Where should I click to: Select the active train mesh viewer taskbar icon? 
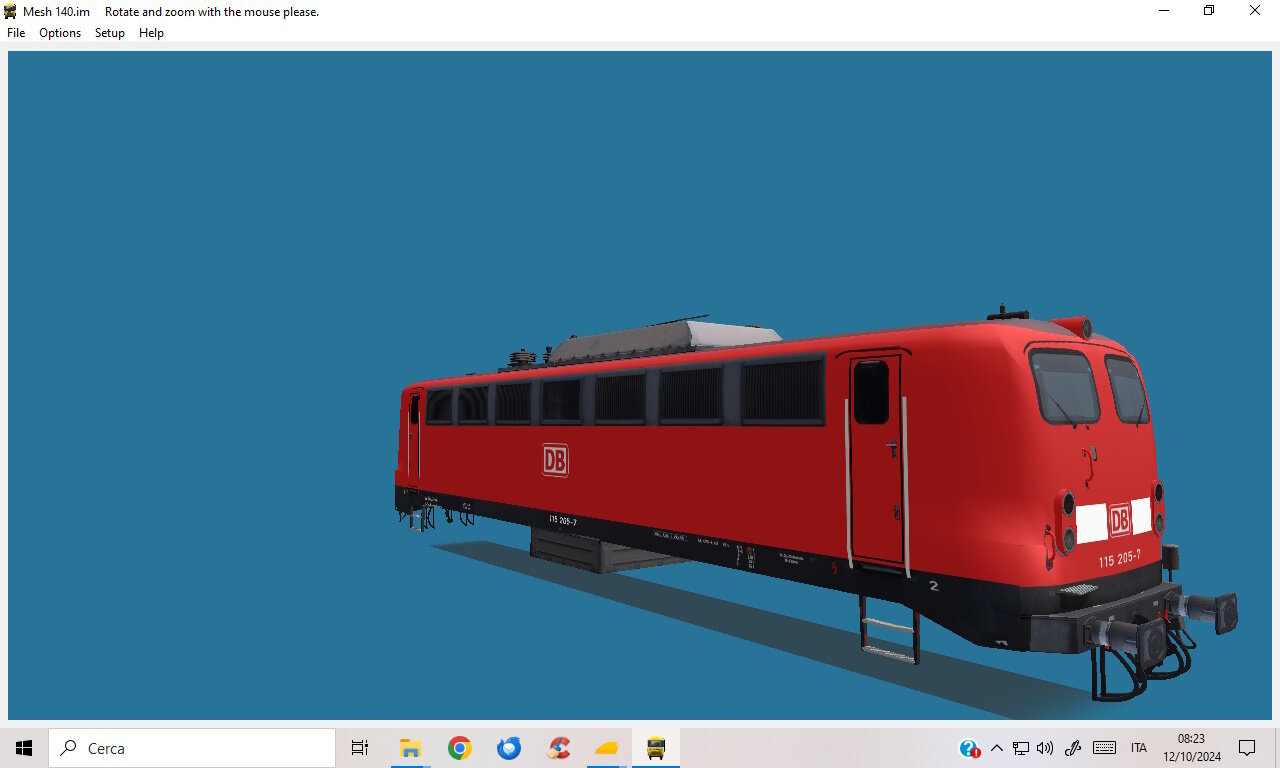point(656,748)
